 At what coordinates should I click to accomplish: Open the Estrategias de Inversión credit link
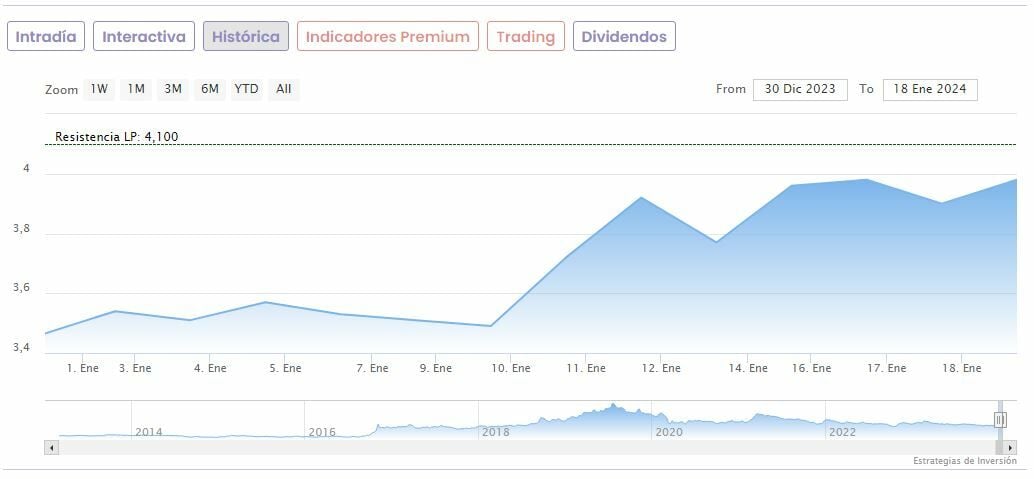964,461
